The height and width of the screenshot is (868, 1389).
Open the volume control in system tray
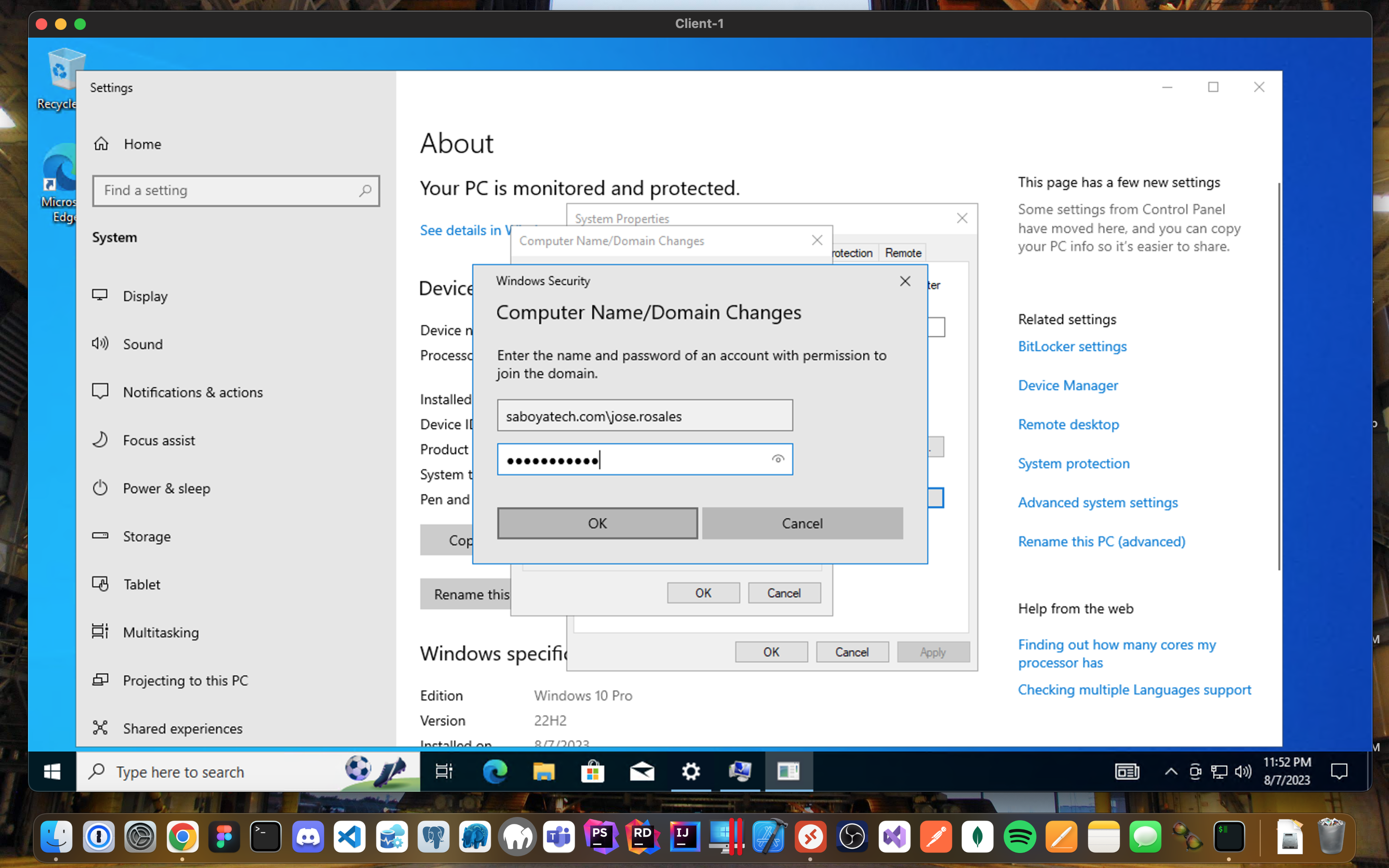coord(1243,772)
